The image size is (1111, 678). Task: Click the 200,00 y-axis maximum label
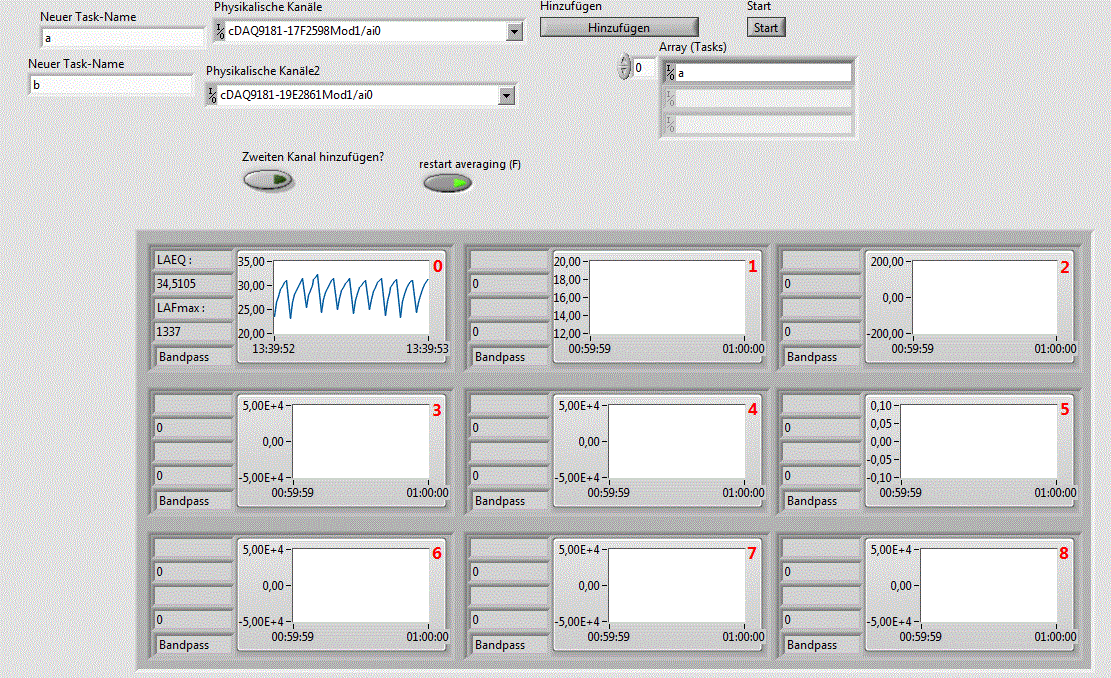point(887,262)
